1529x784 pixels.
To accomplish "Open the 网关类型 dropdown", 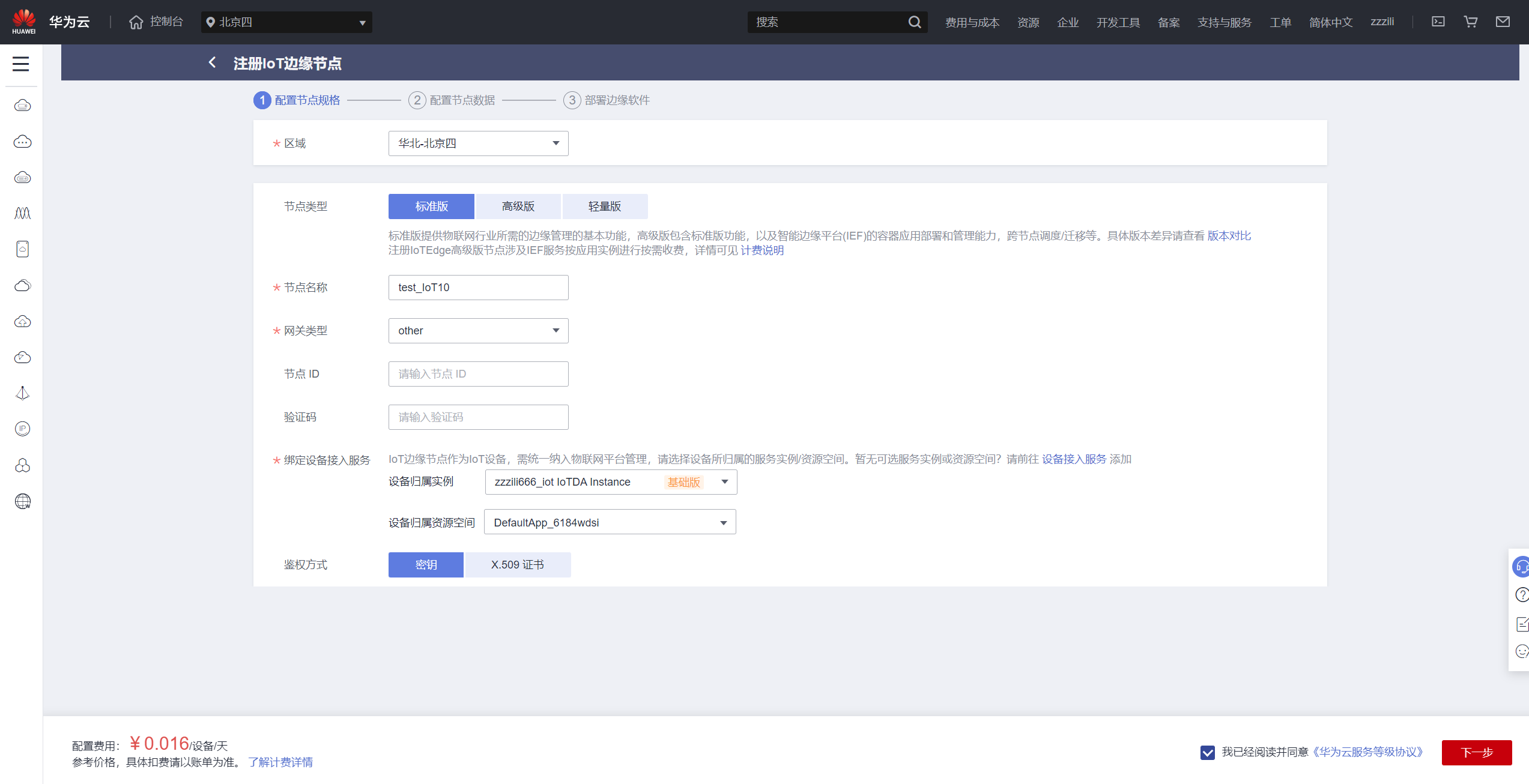I will pos(478,331).
